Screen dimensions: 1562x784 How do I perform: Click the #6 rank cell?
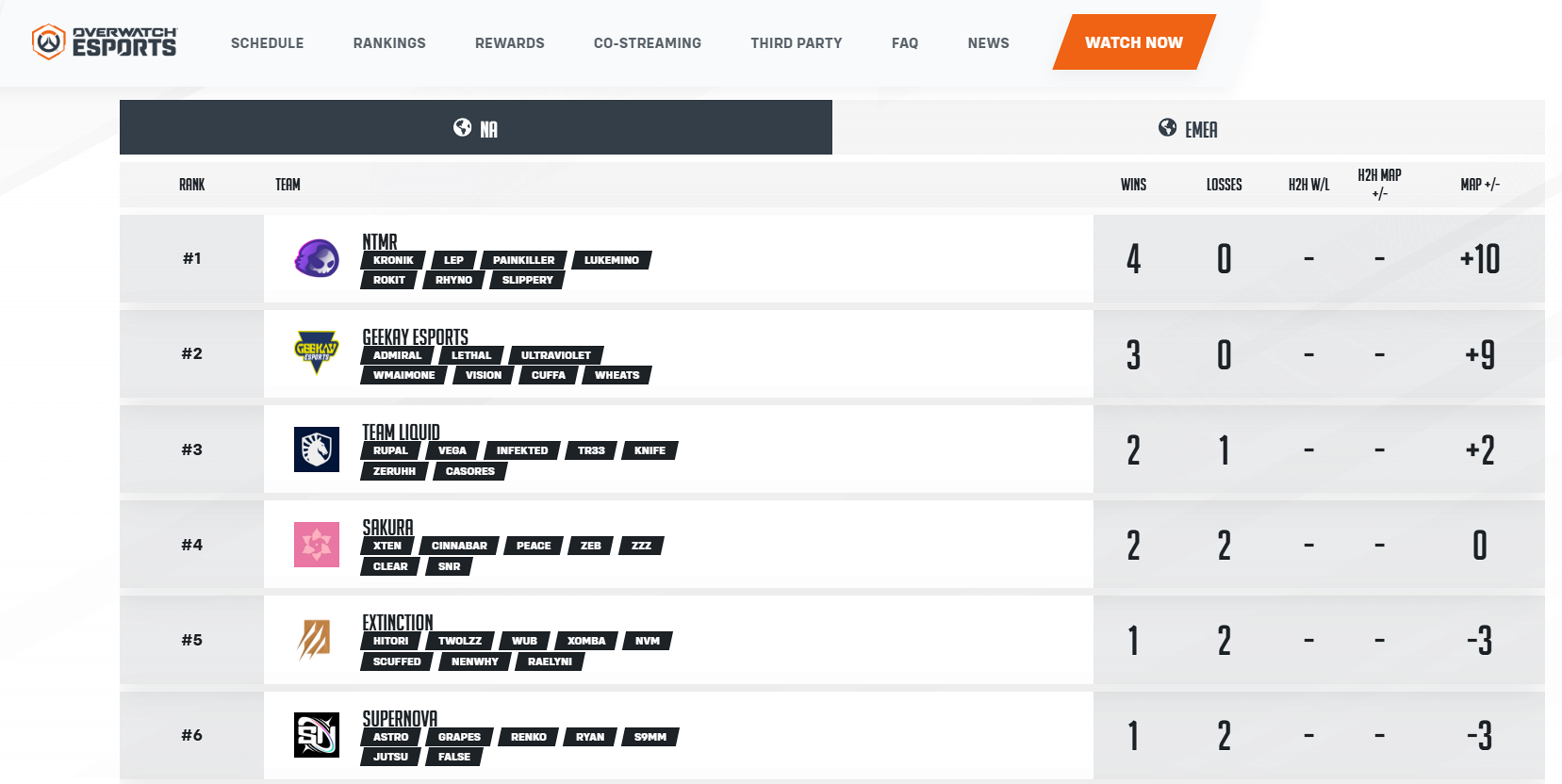click(192, 735)
